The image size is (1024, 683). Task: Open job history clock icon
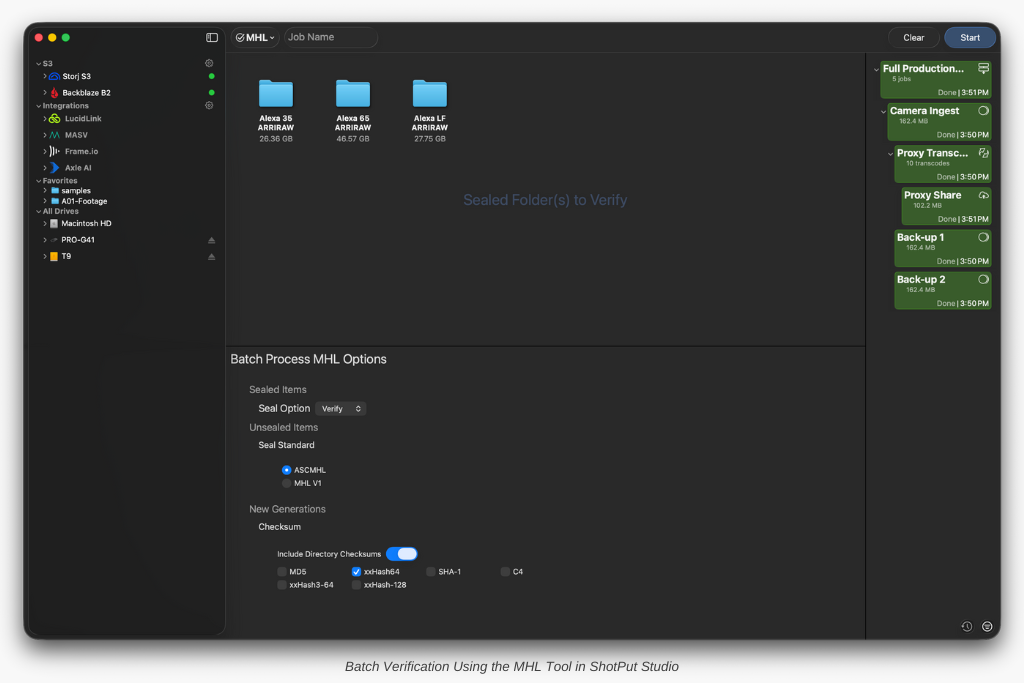point(966,626)
